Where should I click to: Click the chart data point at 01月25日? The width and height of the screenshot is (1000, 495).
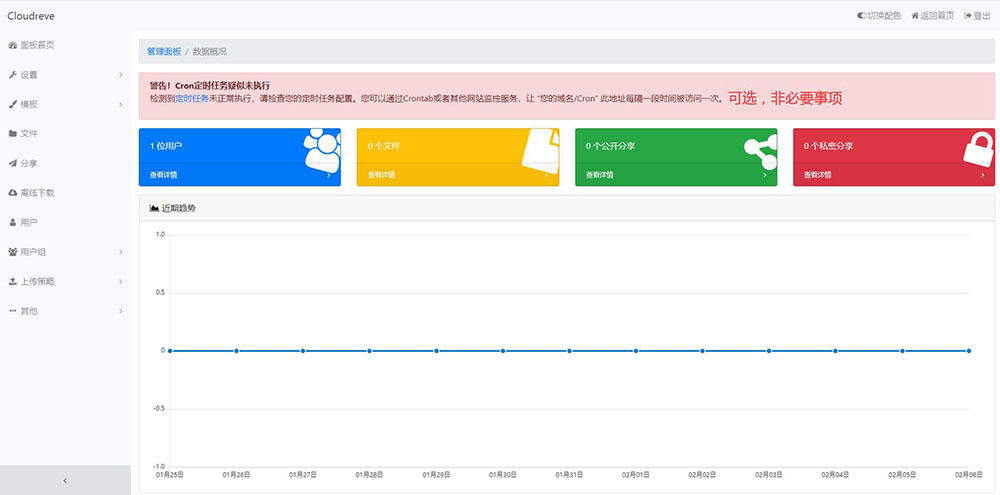[x=170, y=351]
